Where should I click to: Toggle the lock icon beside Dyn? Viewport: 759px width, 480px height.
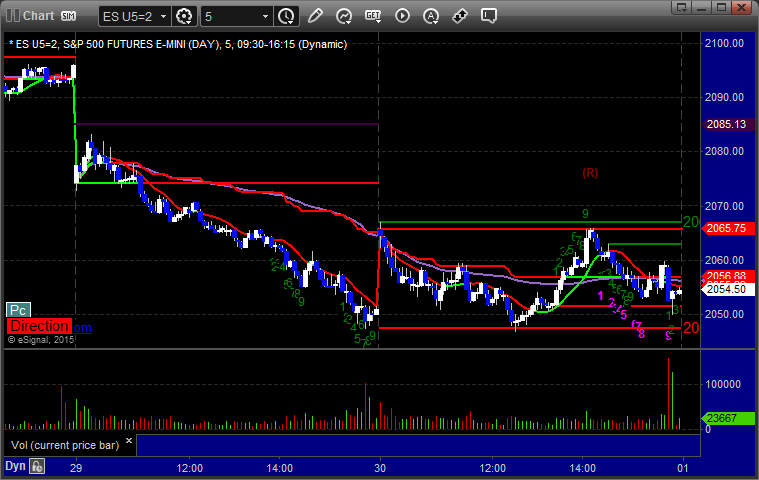pos(37,465)
